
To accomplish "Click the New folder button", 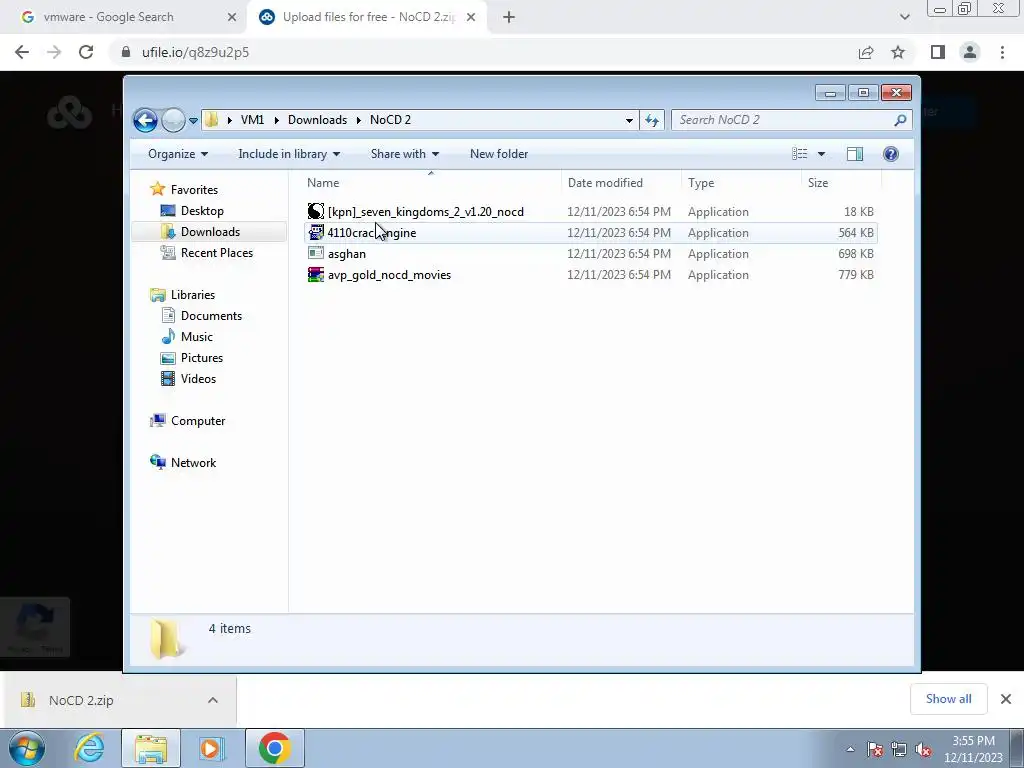I will pyautogui.click(x=499, y=154).
